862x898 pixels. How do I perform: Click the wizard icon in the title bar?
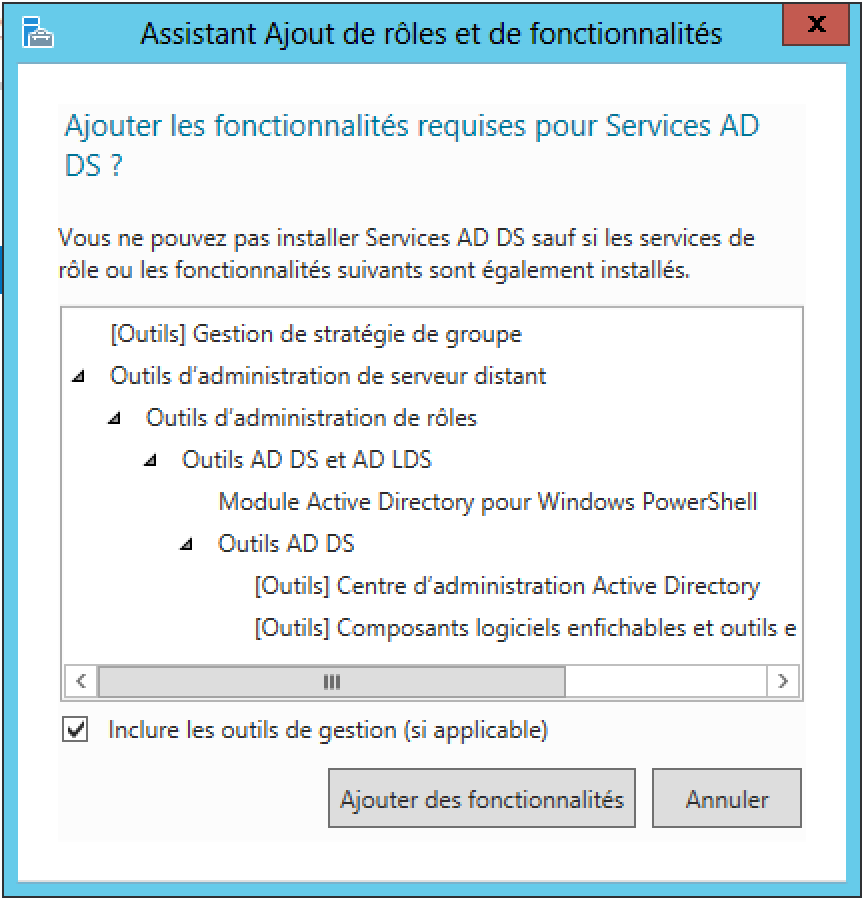point(37,33)
